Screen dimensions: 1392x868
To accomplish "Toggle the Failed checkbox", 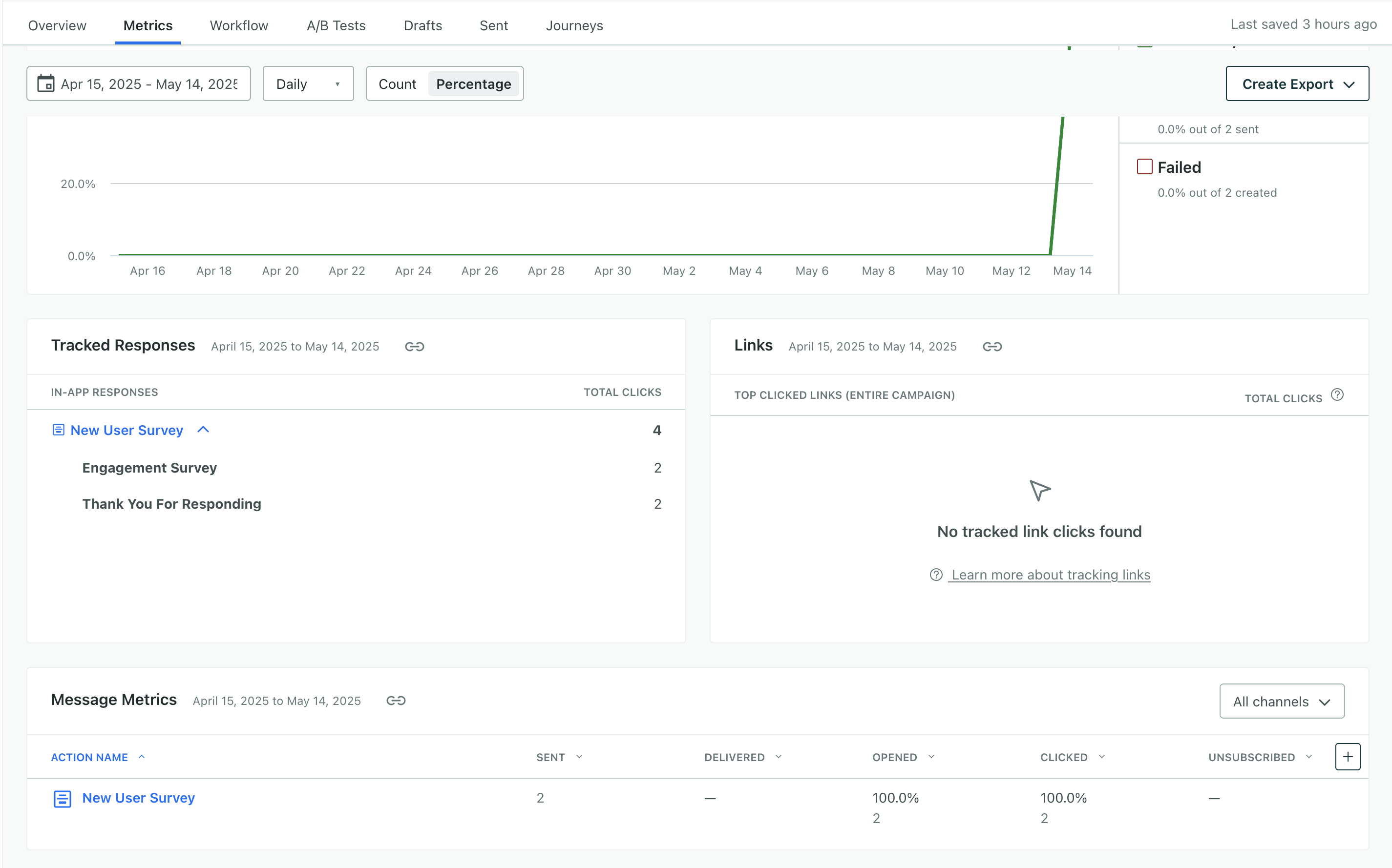I will (x=1144, y=166).
